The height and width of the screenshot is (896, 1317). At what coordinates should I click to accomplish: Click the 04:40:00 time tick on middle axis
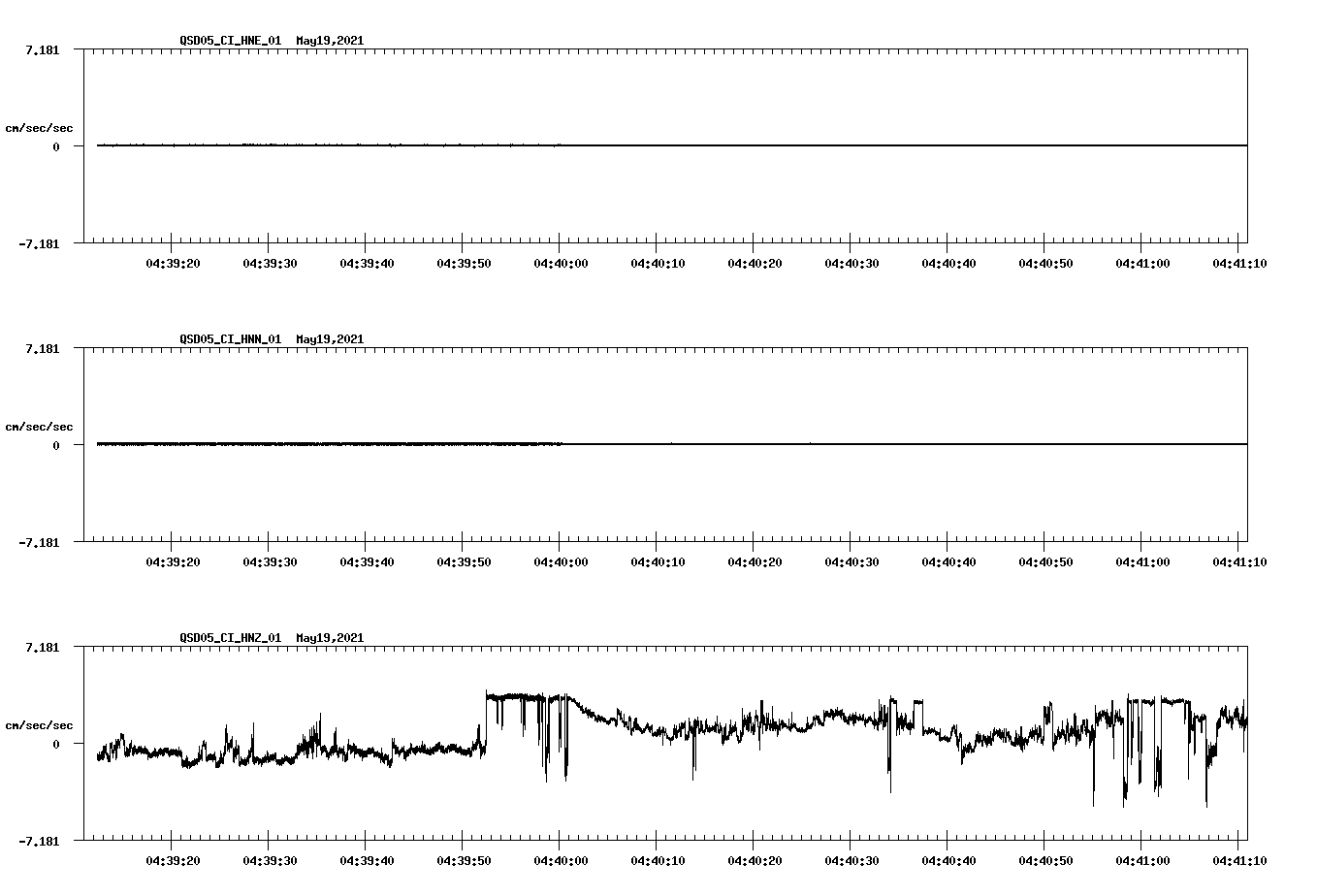click(560, 560)
